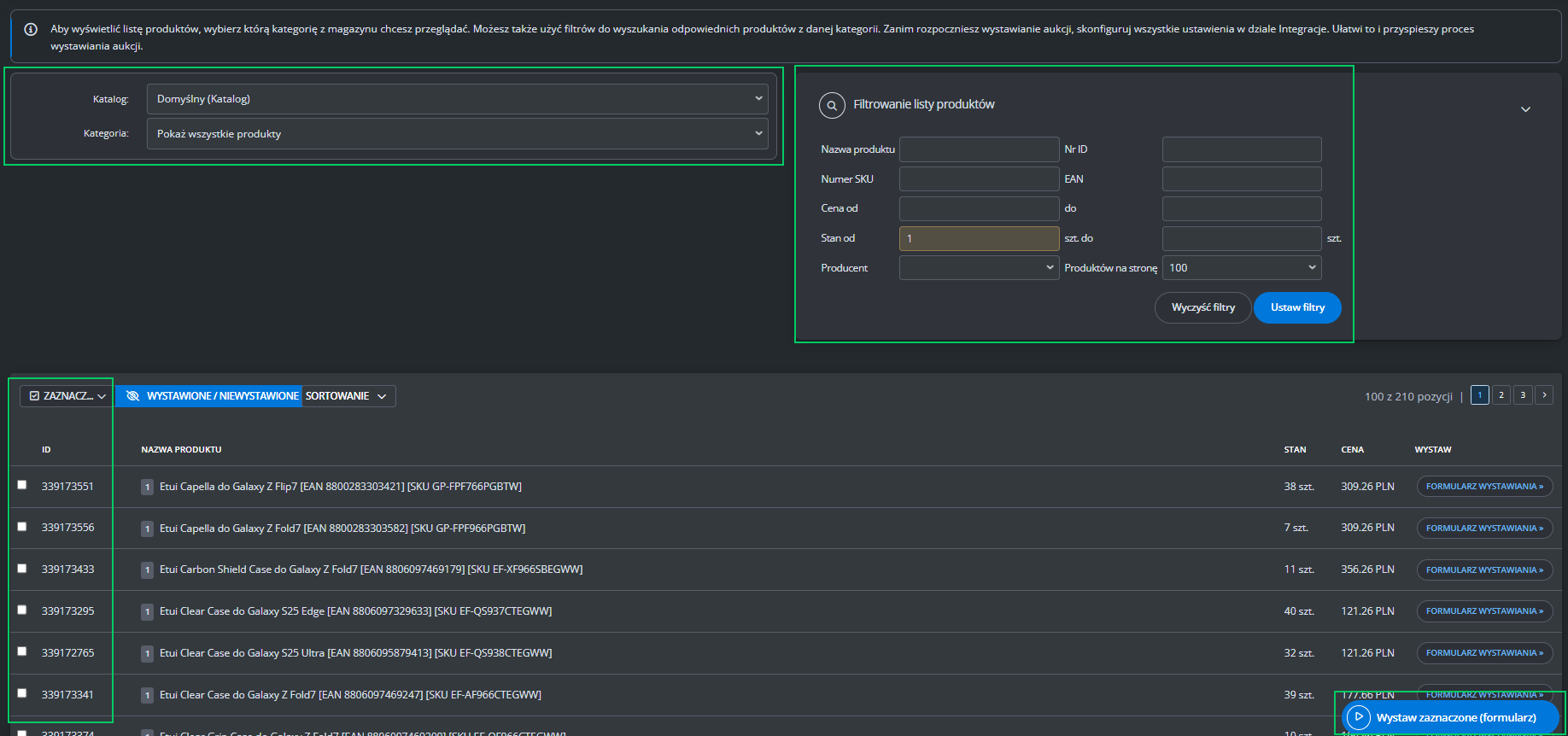Viewport: 1568px width, 736px height.
Task: Expand the Kategoria dropdown
Action: coord(457,134)
